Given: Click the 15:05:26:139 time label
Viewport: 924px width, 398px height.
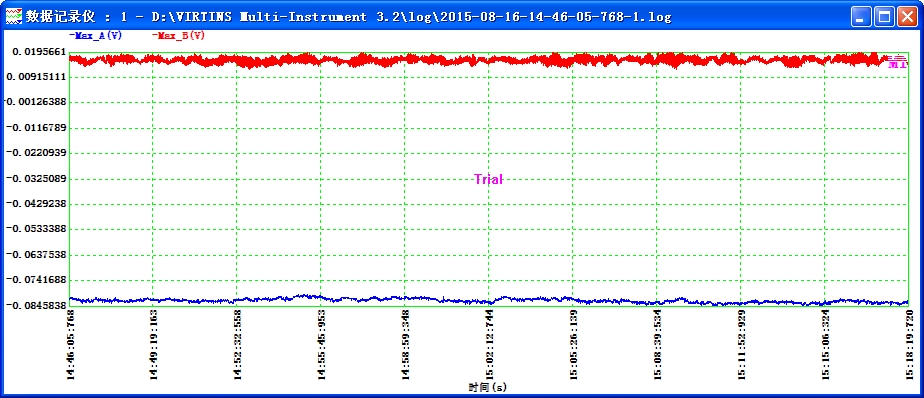Looking at the screenshot, I should pos(574,344).
